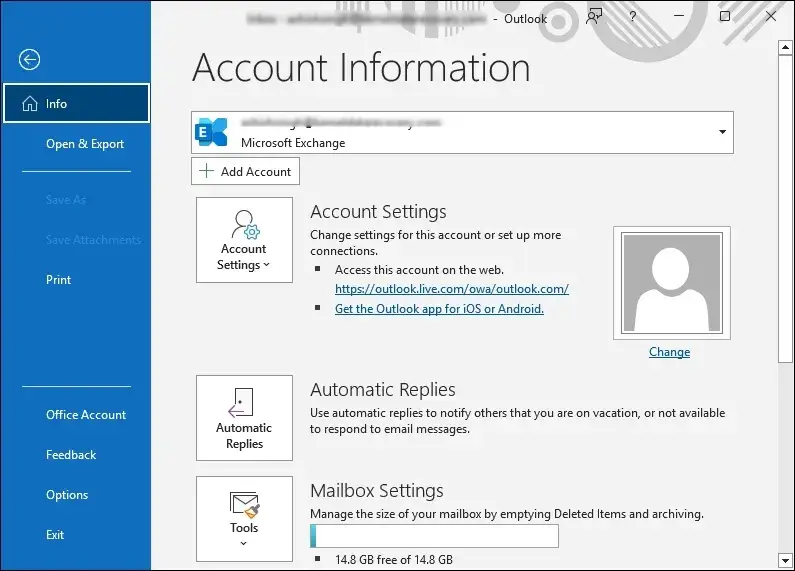Click the scrollbar up arrow

[x=785, y=47]
